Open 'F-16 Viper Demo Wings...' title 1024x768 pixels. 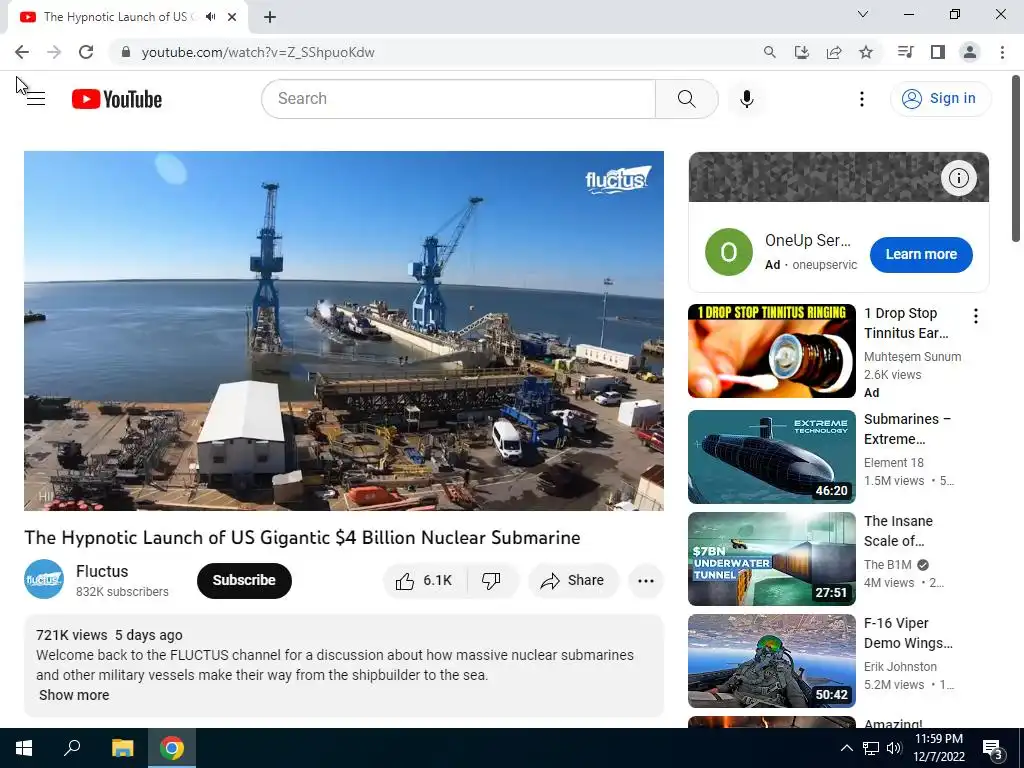click(908, 633)
